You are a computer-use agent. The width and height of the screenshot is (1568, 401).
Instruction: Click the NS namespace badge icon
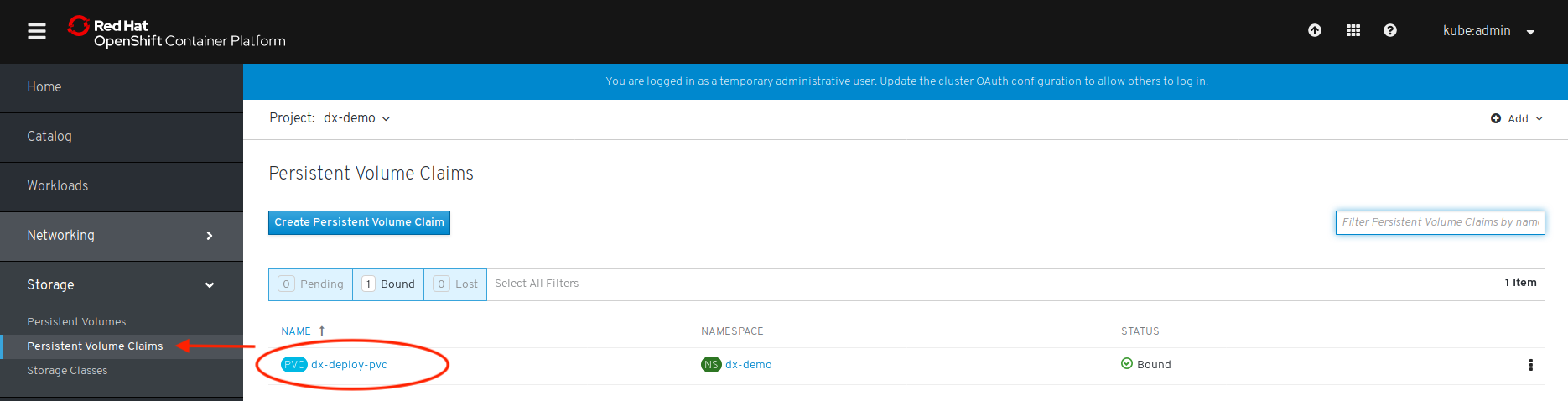click(x=711, y=365)
